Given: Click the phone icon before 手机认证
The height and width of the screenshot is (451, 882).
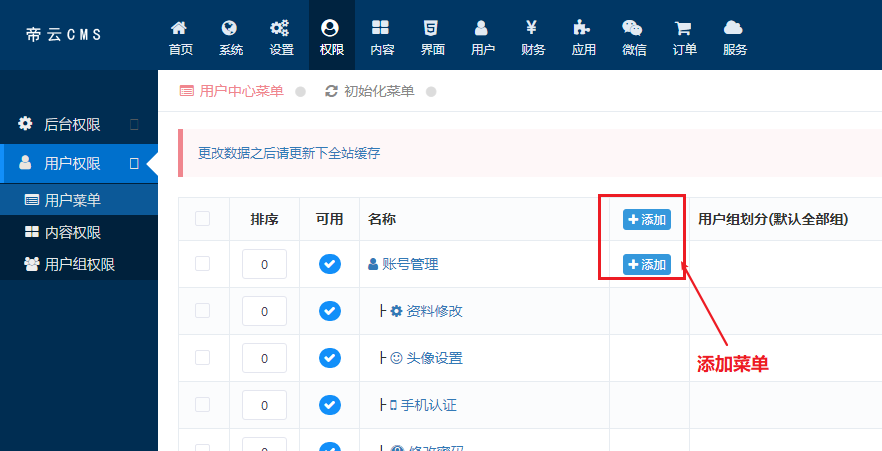Looking at the screenshot, I should coord(394,404).
